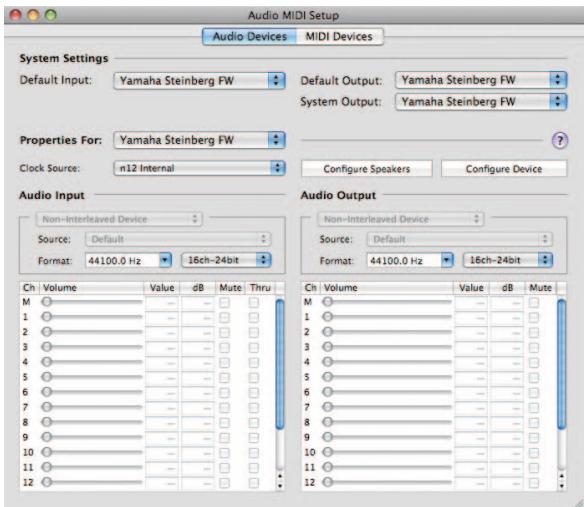Open Audio Input sample rate 44100.0 Hz dropdown
Image resolution: width=585 pixels, height=507 pixels.
[x=128, y=260]
